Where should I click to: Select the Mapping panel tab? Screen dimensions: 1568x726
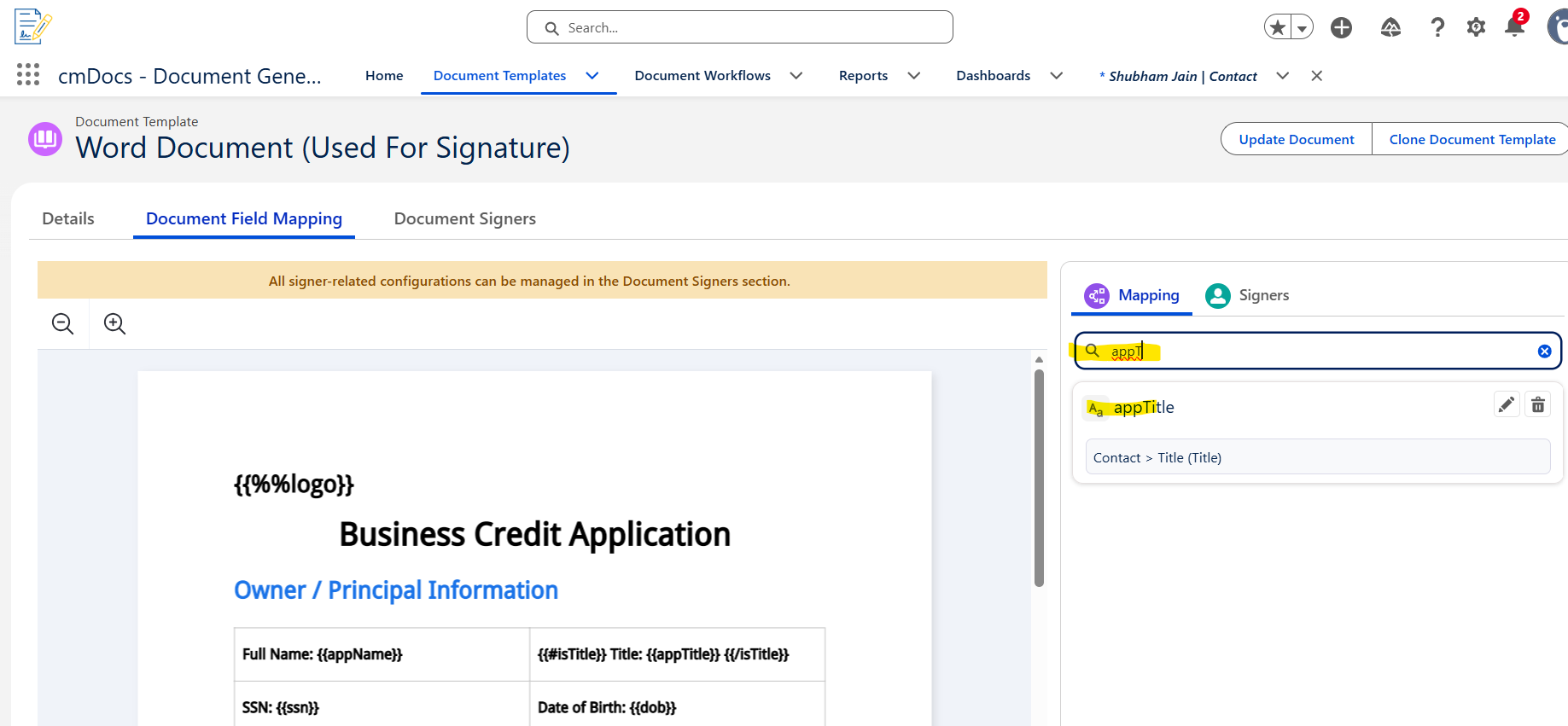1132,295
